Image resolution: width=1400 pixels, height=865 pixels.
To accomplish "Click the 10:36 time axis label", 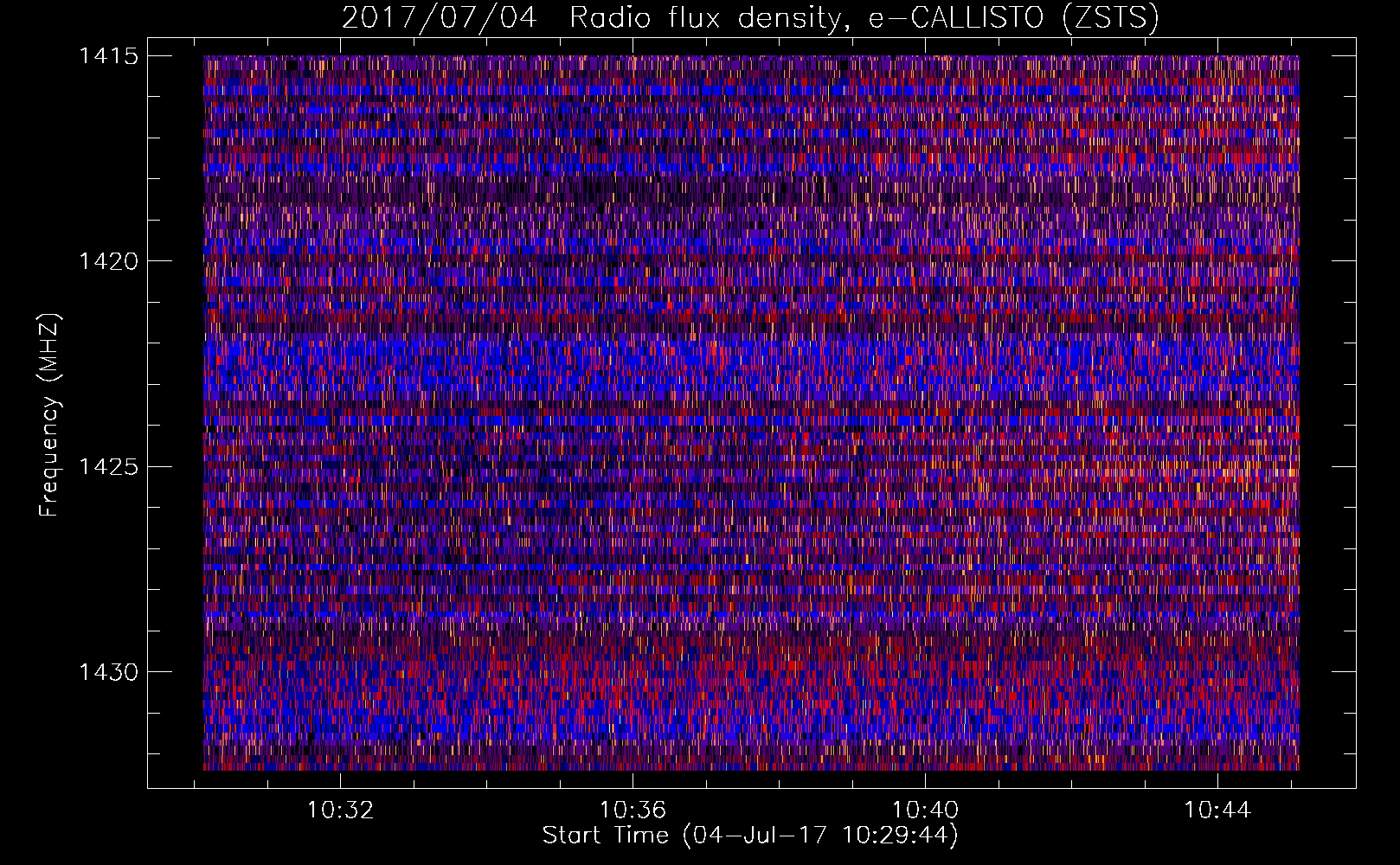I will pos(633,811).
